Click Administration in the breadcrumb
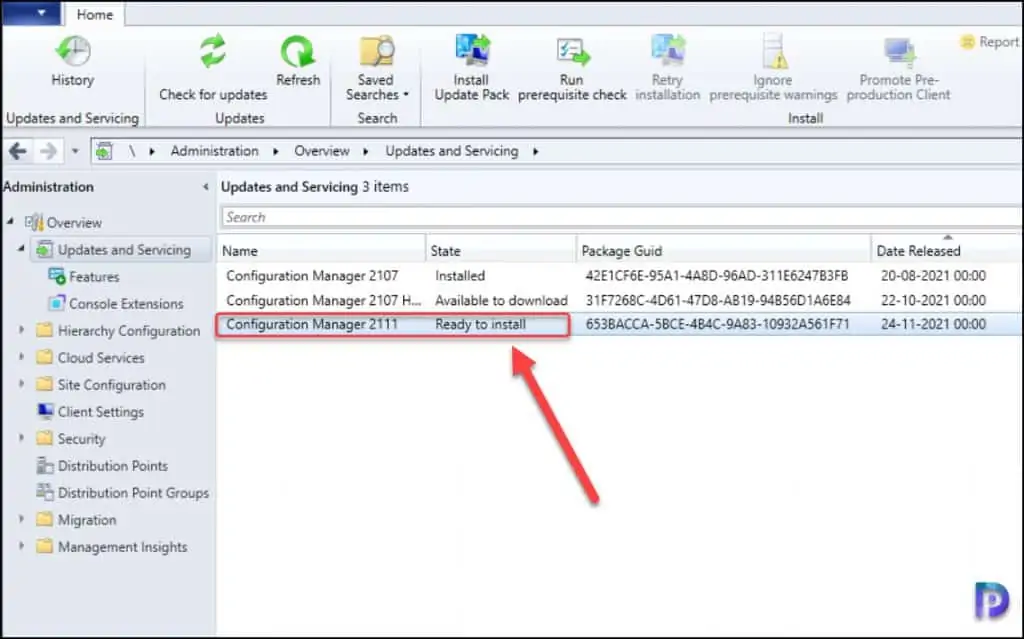This screenshot has width=1024, height=639. [214, 151]
